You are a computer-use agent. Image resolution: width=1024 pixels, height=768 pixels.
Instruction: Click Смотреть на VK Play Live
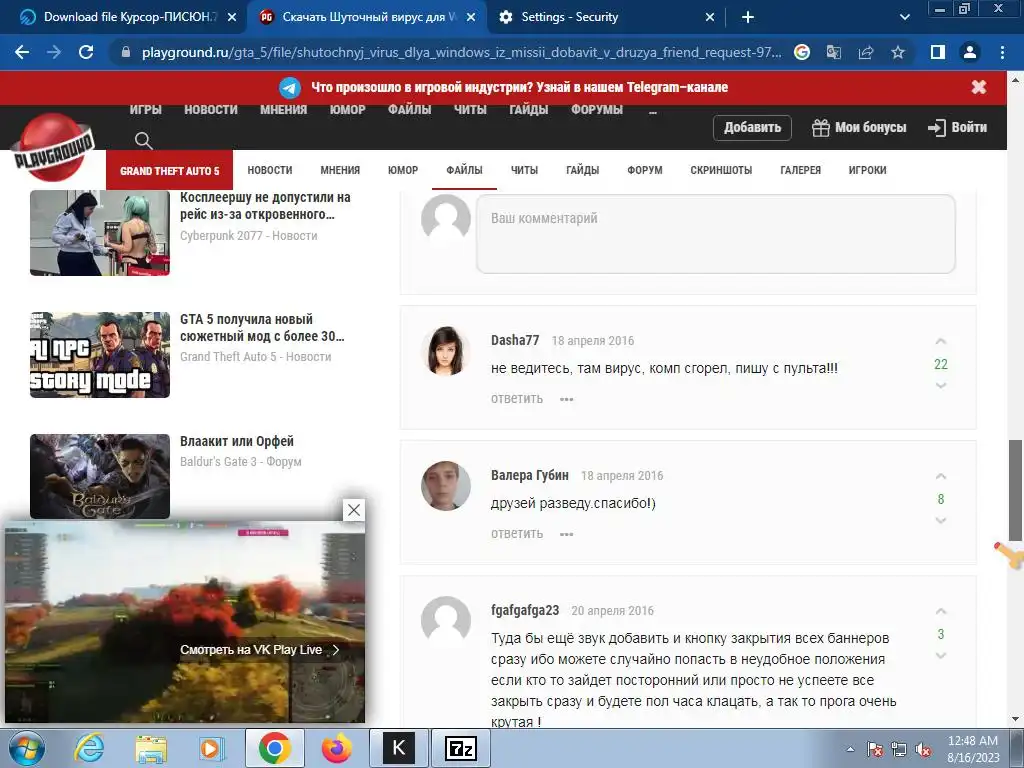click(x=259, y=650)
